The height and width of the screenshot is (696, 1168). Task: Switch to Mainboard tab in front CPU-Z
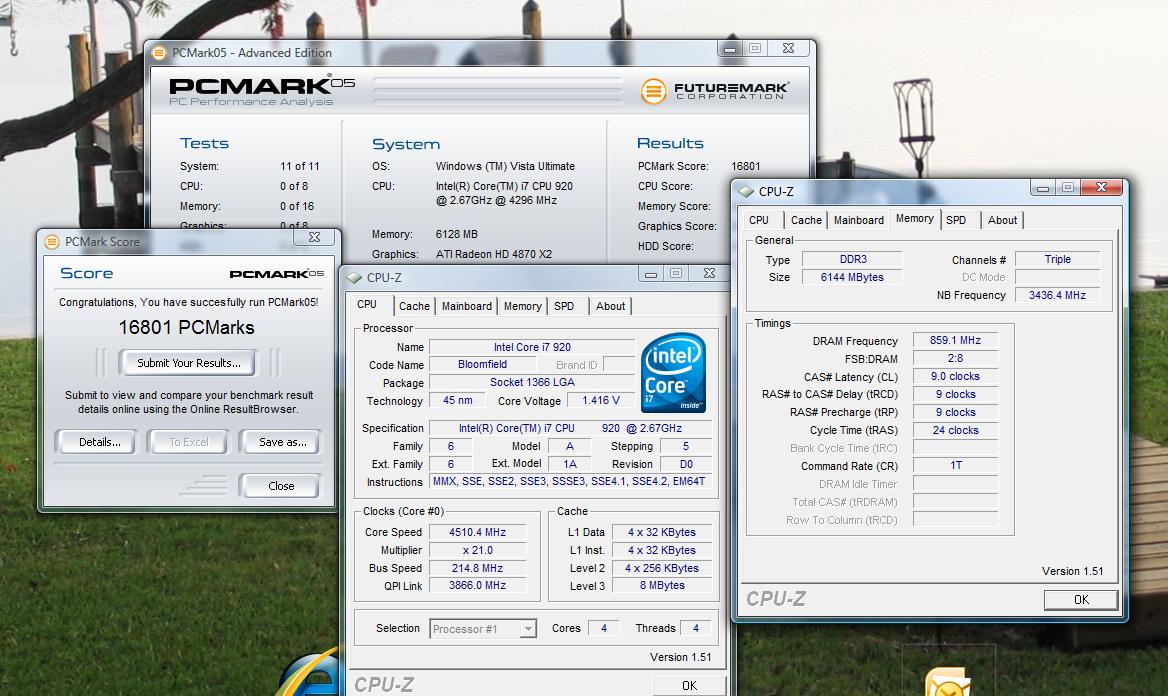466,306
